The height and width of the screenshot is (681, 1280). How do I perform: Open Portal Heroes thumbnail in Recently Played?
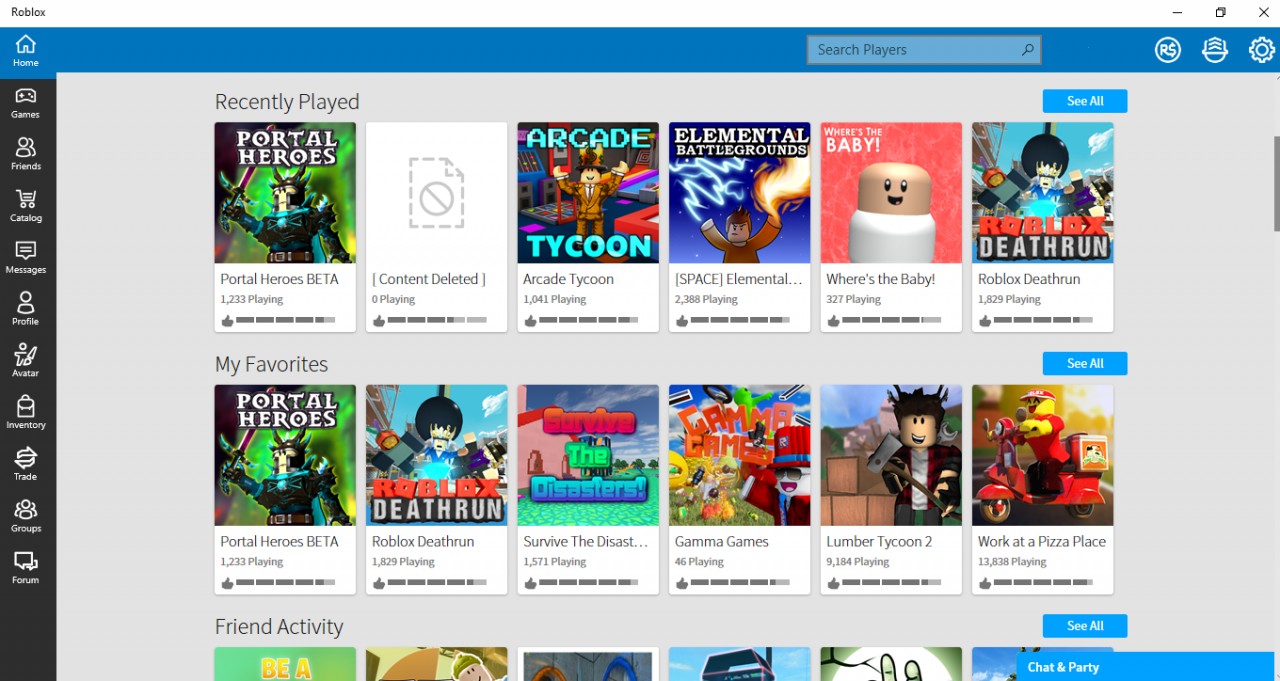pyautogui.click(x=285, y=193)
